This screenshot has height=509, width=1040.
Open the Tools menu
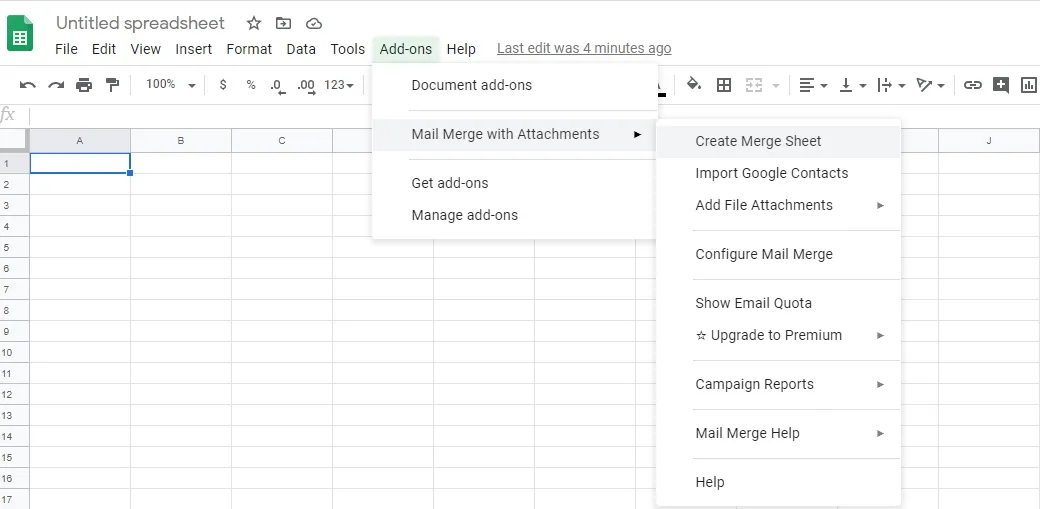(348, 49)
